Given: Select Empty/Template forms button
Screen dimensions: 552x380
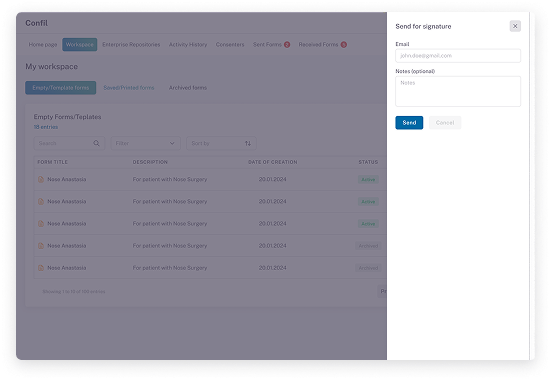Looking at the screenshot, I should (61, 88).
